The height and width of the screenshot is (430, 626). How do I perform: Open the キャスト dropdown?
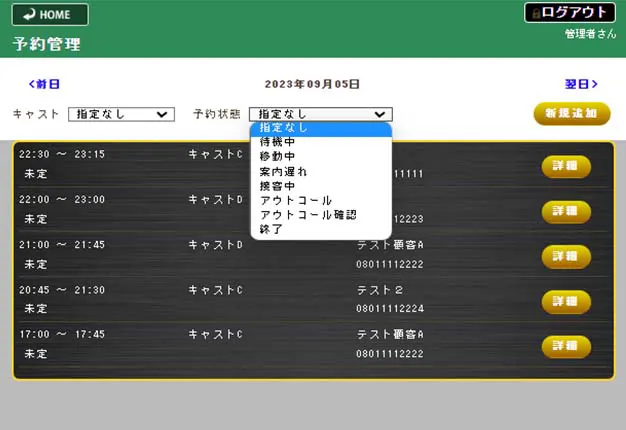click(121, 114)
